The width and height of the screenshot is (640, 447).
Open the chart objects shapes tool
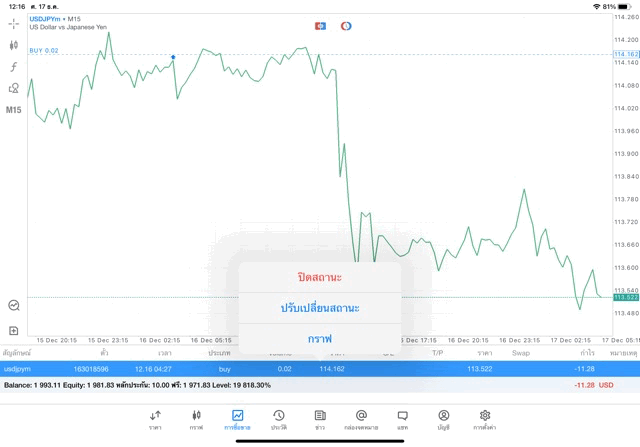tap(14, 88)
